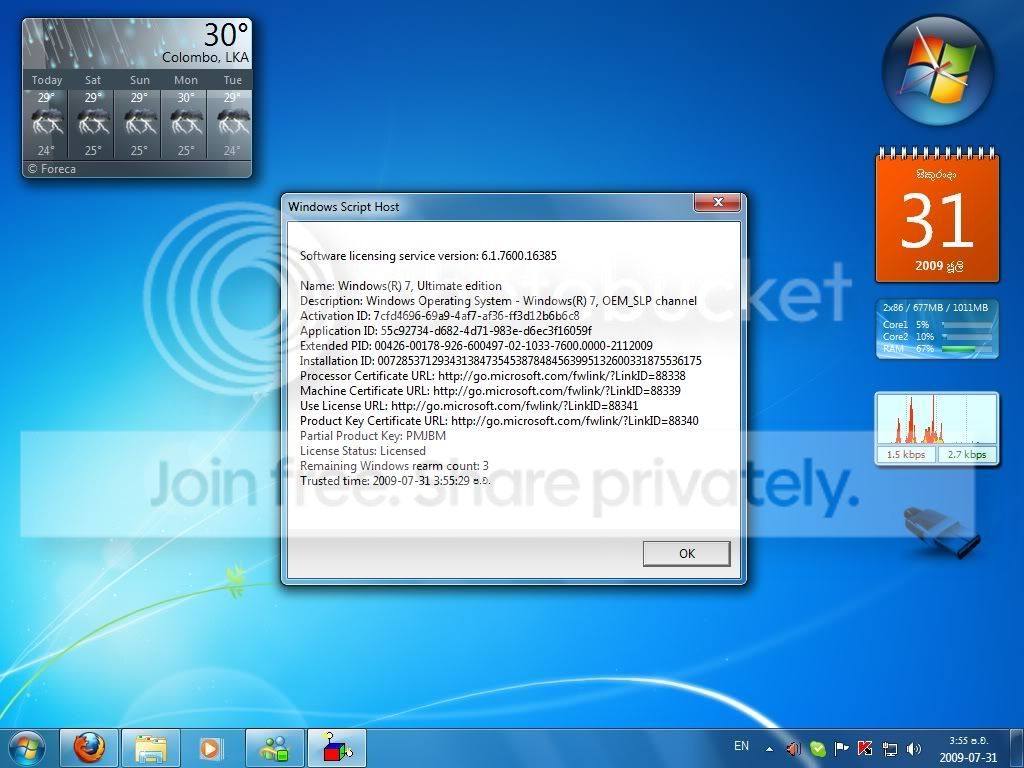Screen dimensions: 1024x768
Task: Click the Installation ID line
Action: (x=501, y=361)
